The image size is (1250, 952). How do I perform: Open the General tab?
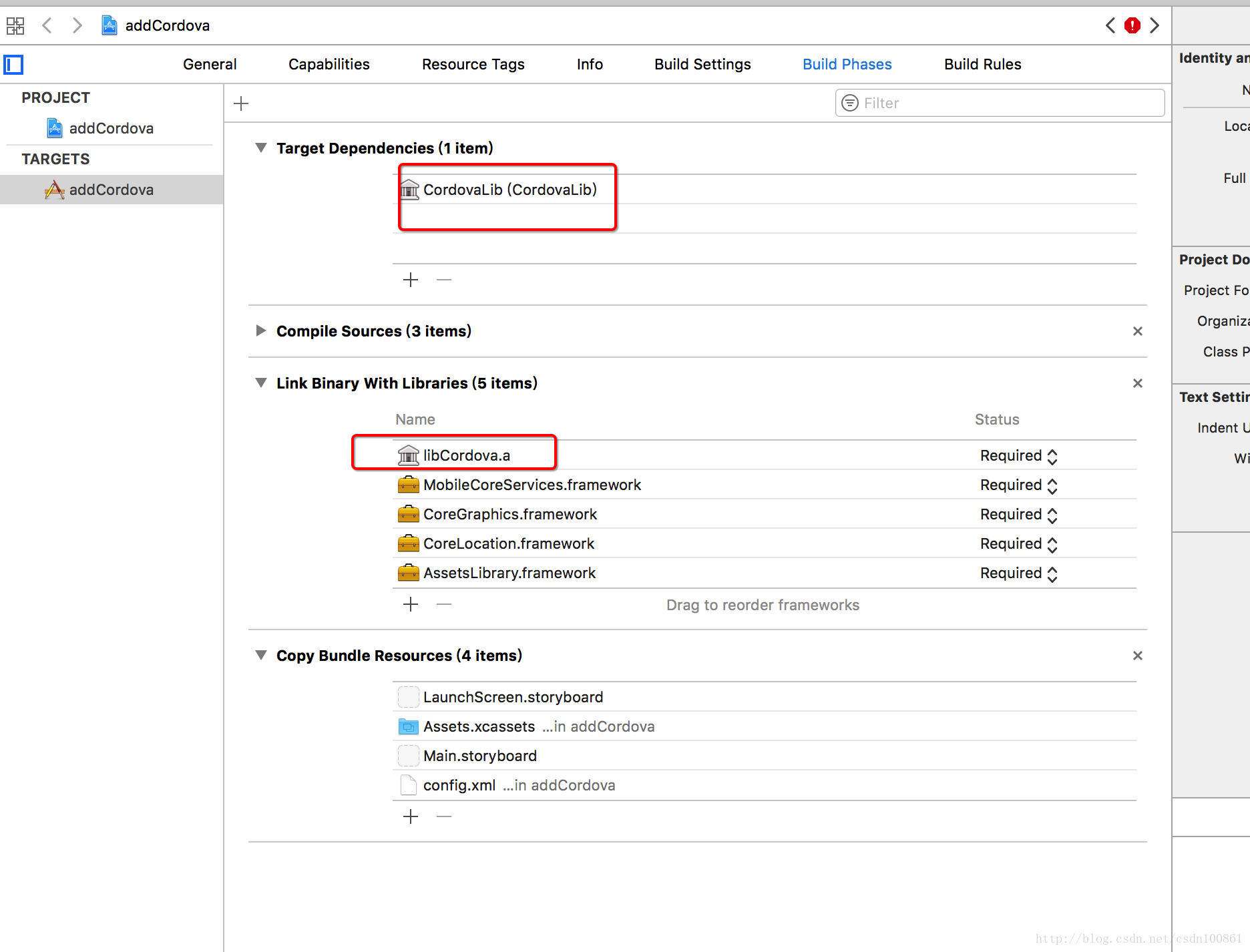point(210,64)
